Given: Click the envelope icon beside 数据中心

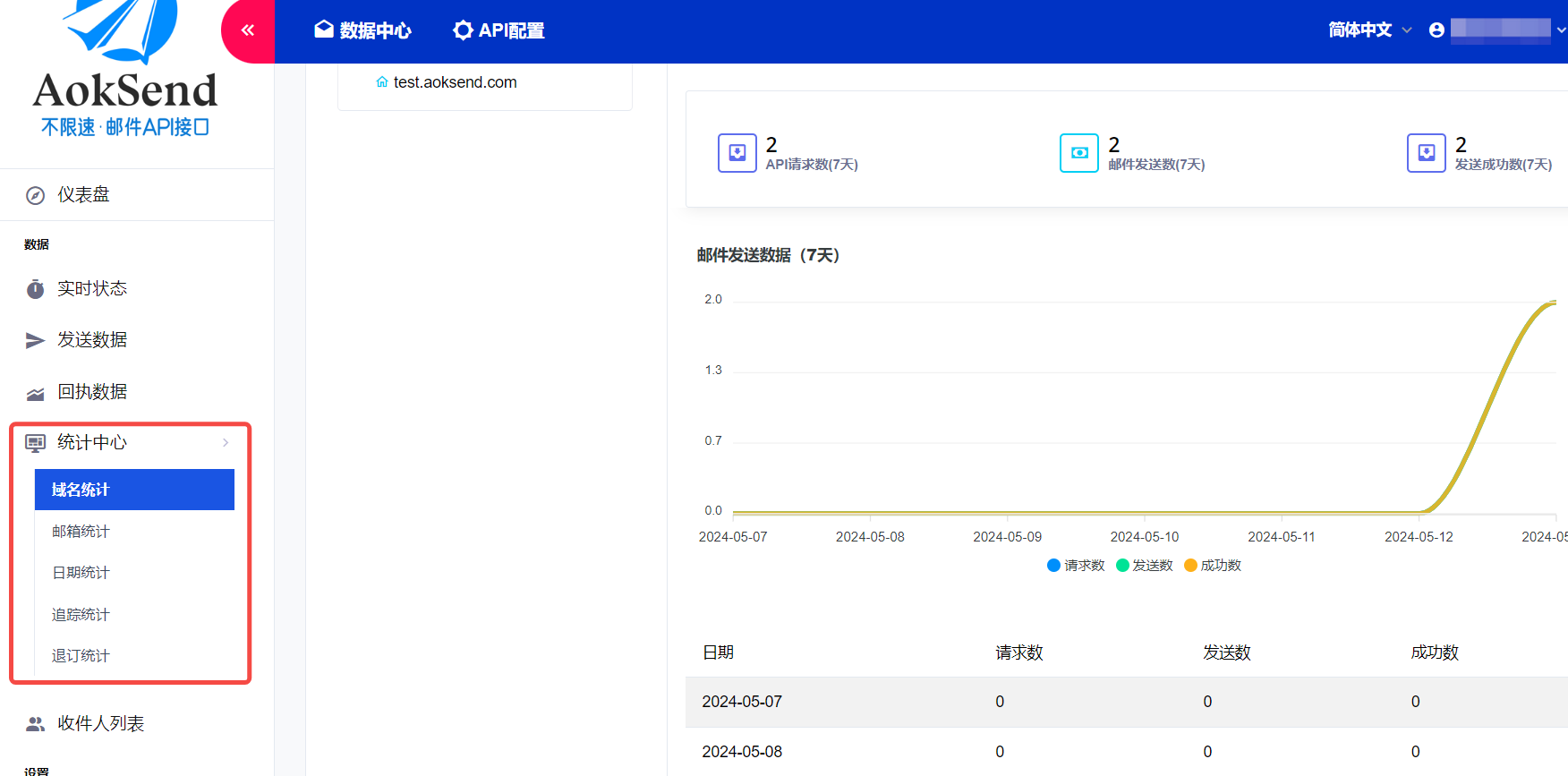Looking at the screenshot, I should tap(324, 30).
